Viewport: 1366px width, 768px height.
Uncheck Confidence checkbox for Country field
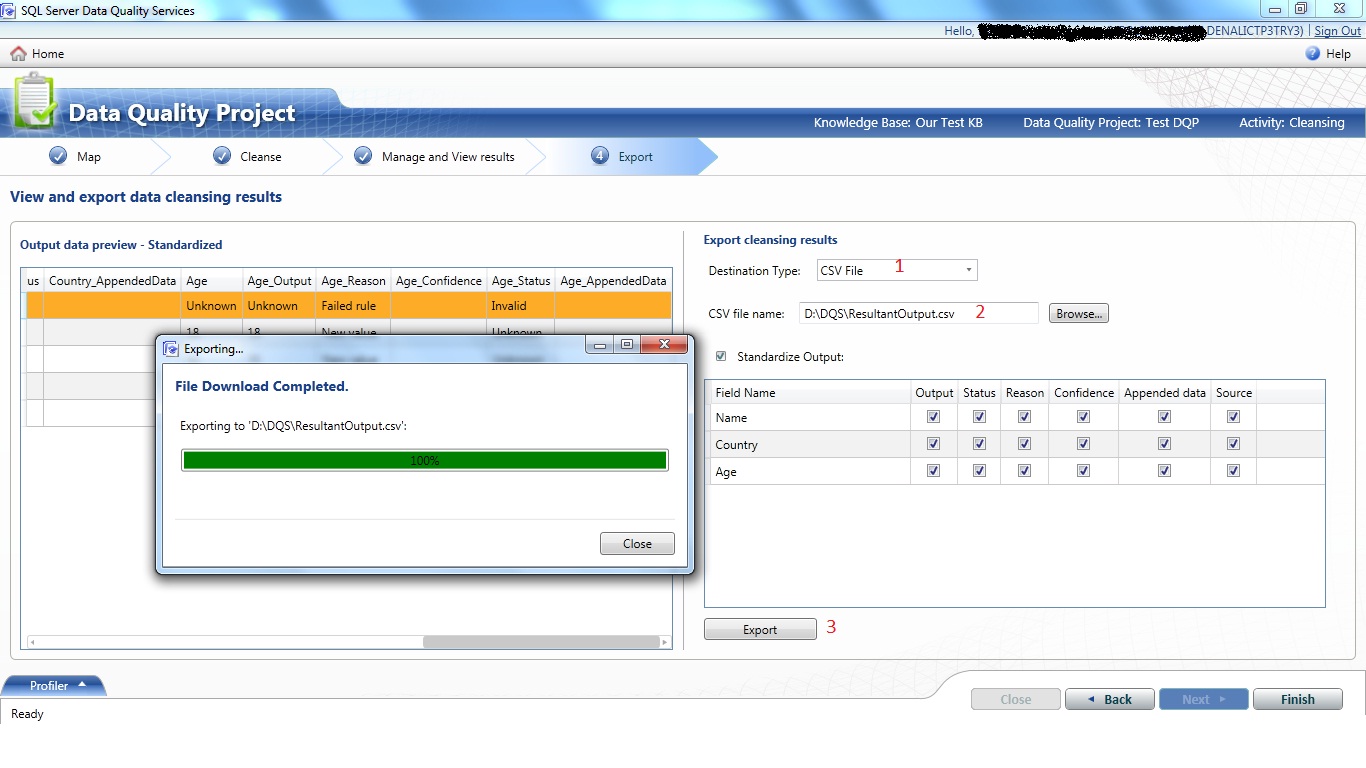[x=1083, y=444]
